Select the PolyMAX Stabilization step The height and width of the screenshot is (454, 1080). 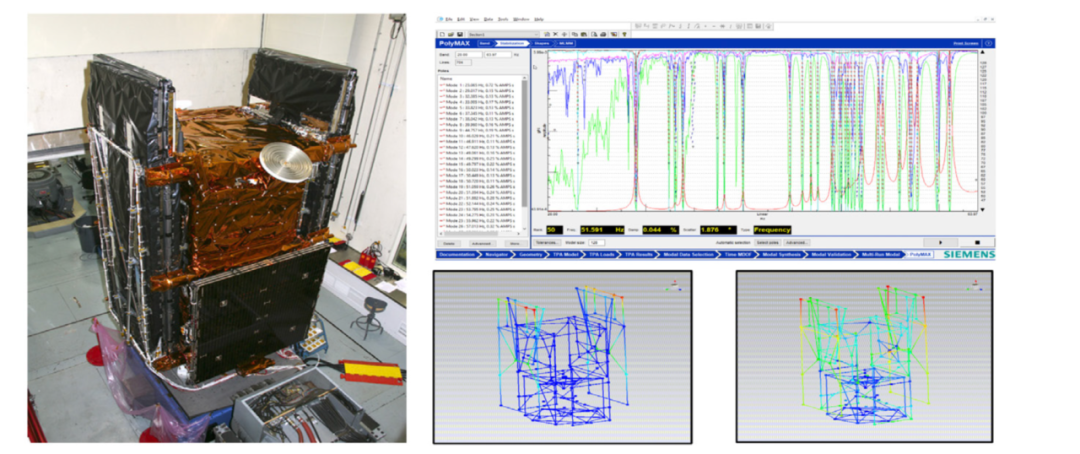coord(511,43)
